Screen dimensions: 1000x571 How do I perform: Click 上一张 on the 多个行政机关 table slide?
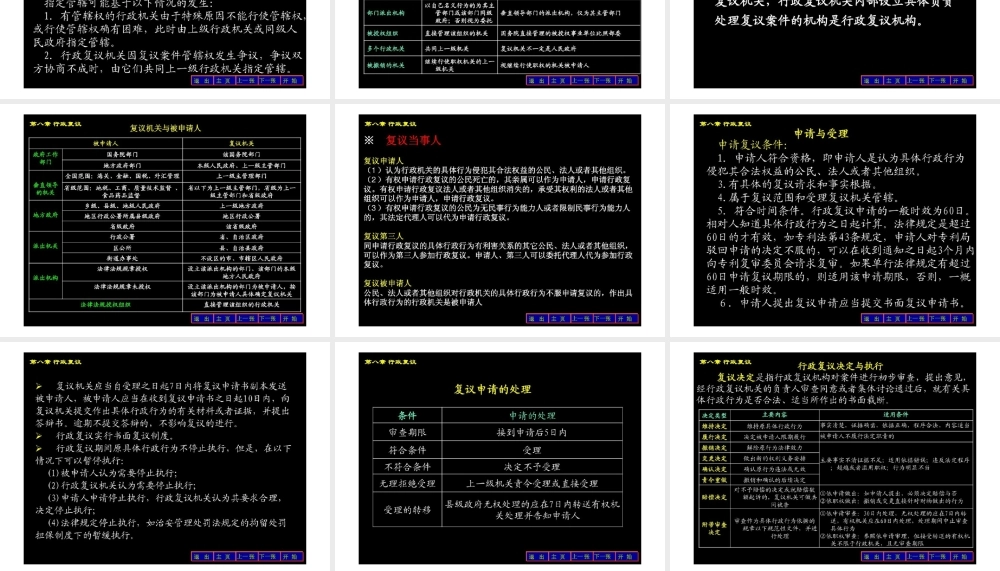pos(581,80)
